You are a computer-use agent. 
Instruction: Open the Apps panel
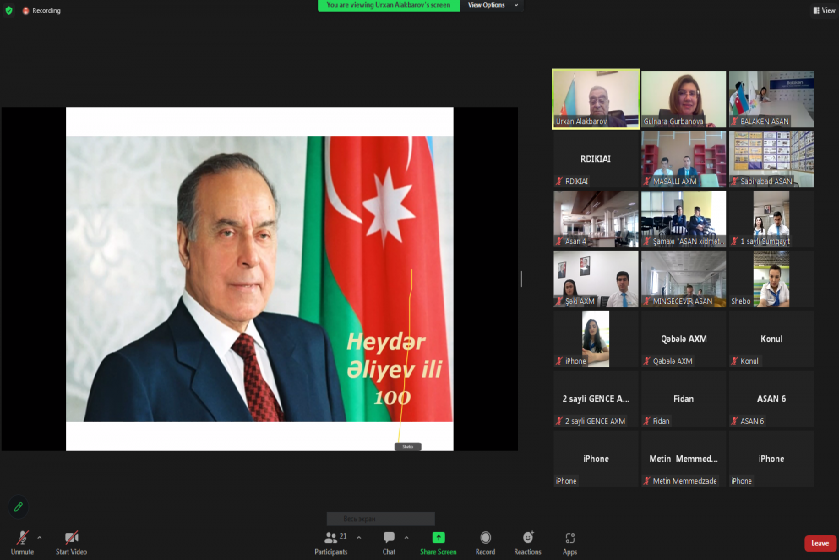click(x=570, y=540)
